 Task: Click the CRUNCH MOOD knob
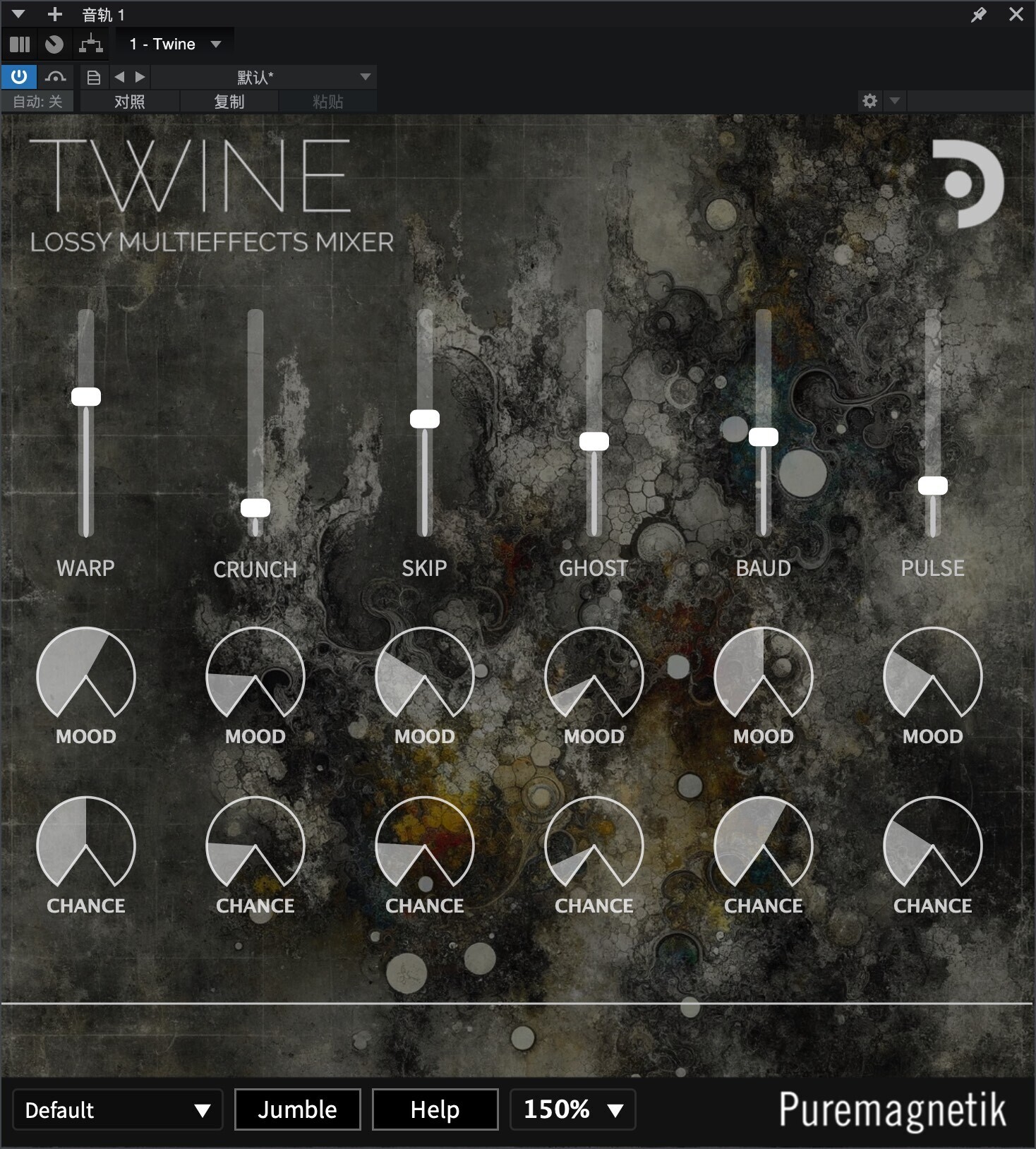(x=255, y=673)
